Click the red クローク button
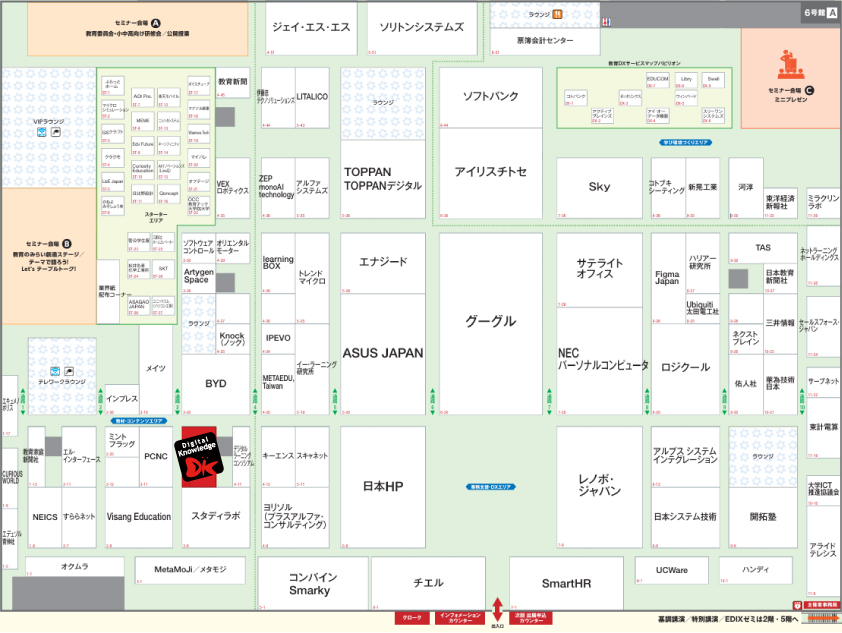 pos(412,618)
